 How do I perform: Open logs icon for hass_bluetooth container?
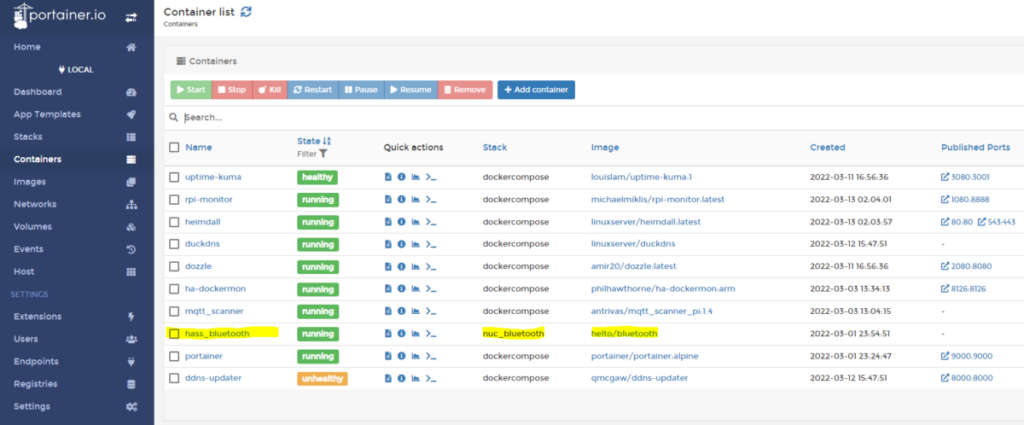[388, 334]
